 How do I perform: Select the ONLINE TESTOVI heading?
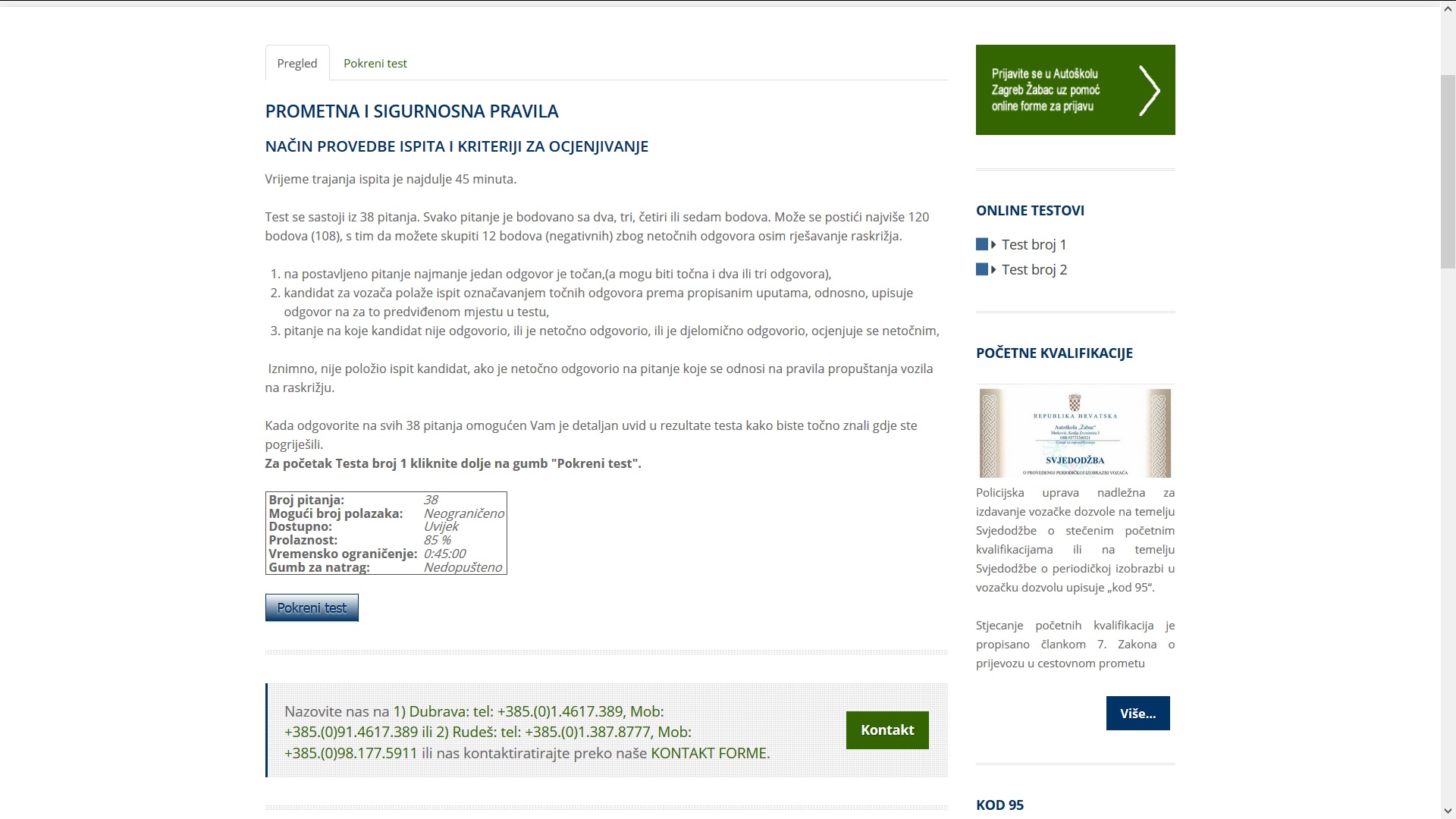coord(1030,210)
